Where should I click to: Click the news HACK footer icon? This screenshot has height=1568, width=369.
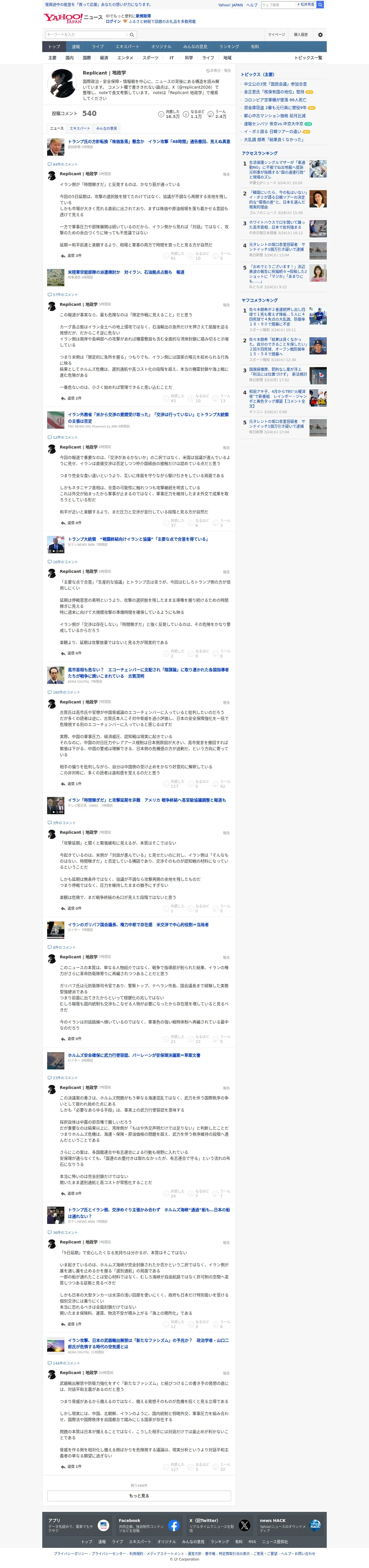tap(315, 1525)
